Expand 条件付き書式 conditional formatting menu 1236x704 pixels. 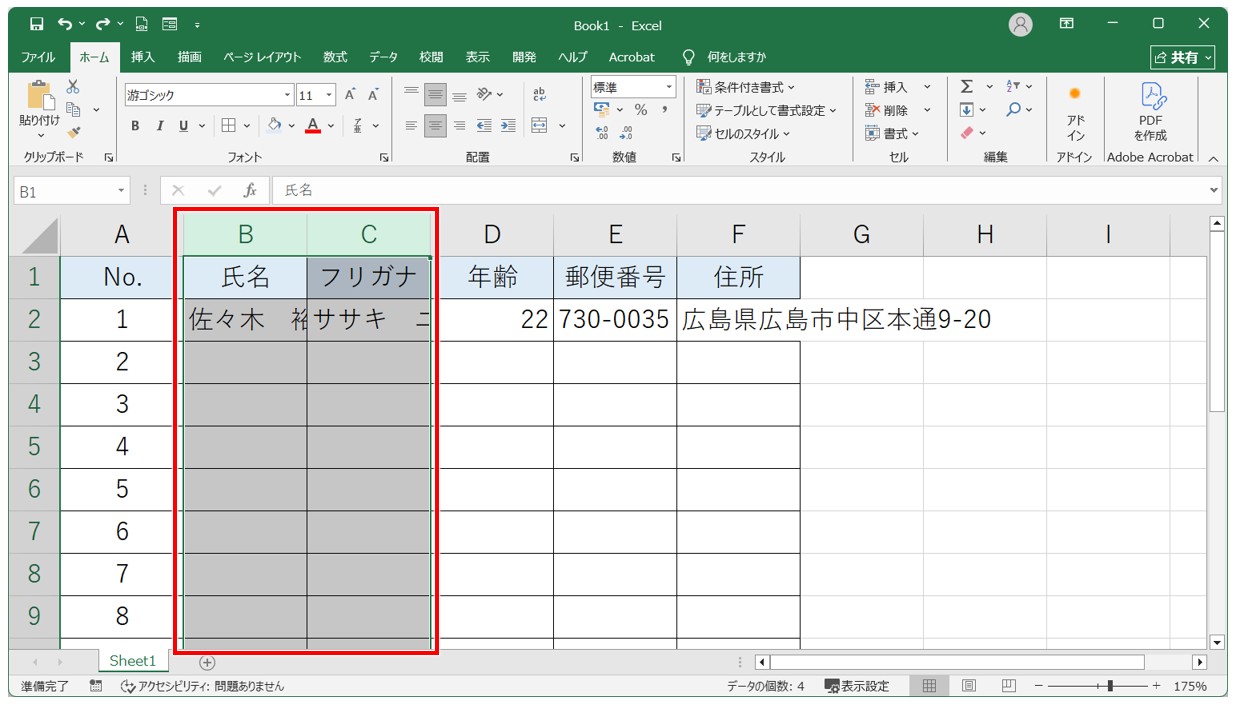click(x=746, y=87)
